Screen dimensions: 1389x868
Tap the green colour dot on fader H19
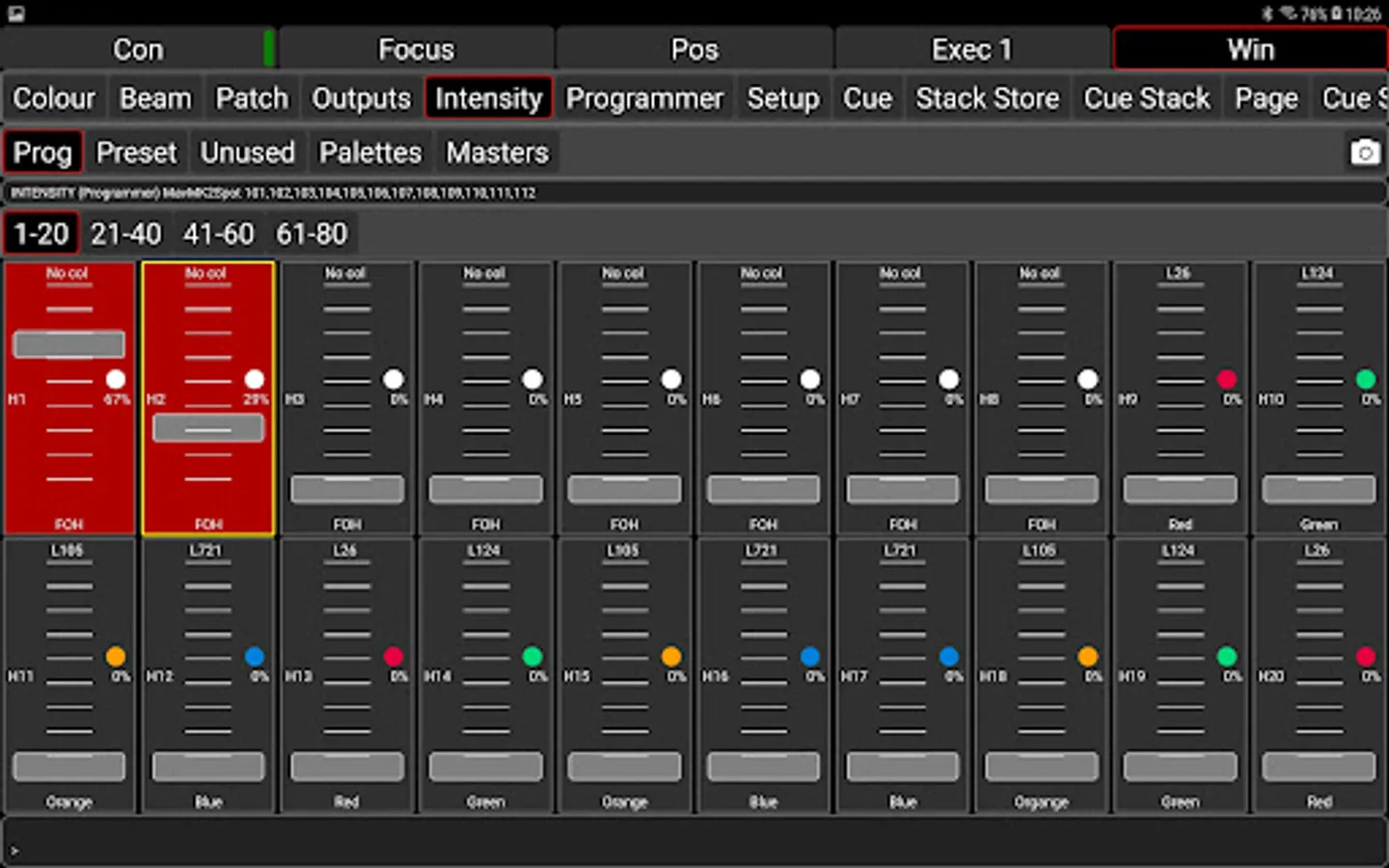coord(1226,657)
